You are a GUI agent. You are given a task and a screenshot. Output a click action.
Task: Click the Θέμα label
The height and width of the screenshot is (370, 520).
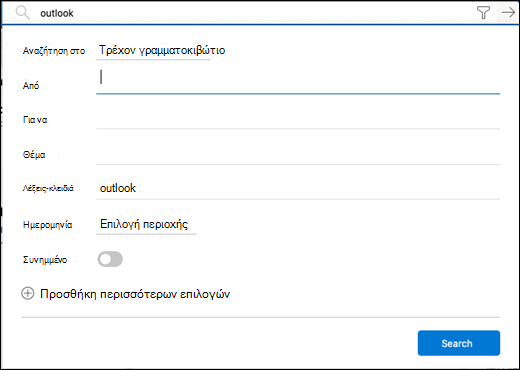tap(34, 155)
